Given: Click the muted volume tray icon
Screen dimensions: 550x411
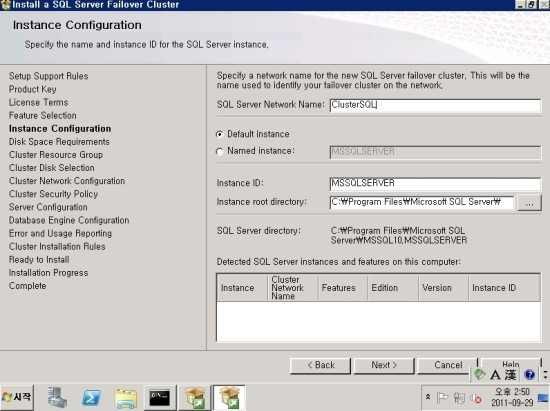Looking at the screenshot, I should pos(476,398).
